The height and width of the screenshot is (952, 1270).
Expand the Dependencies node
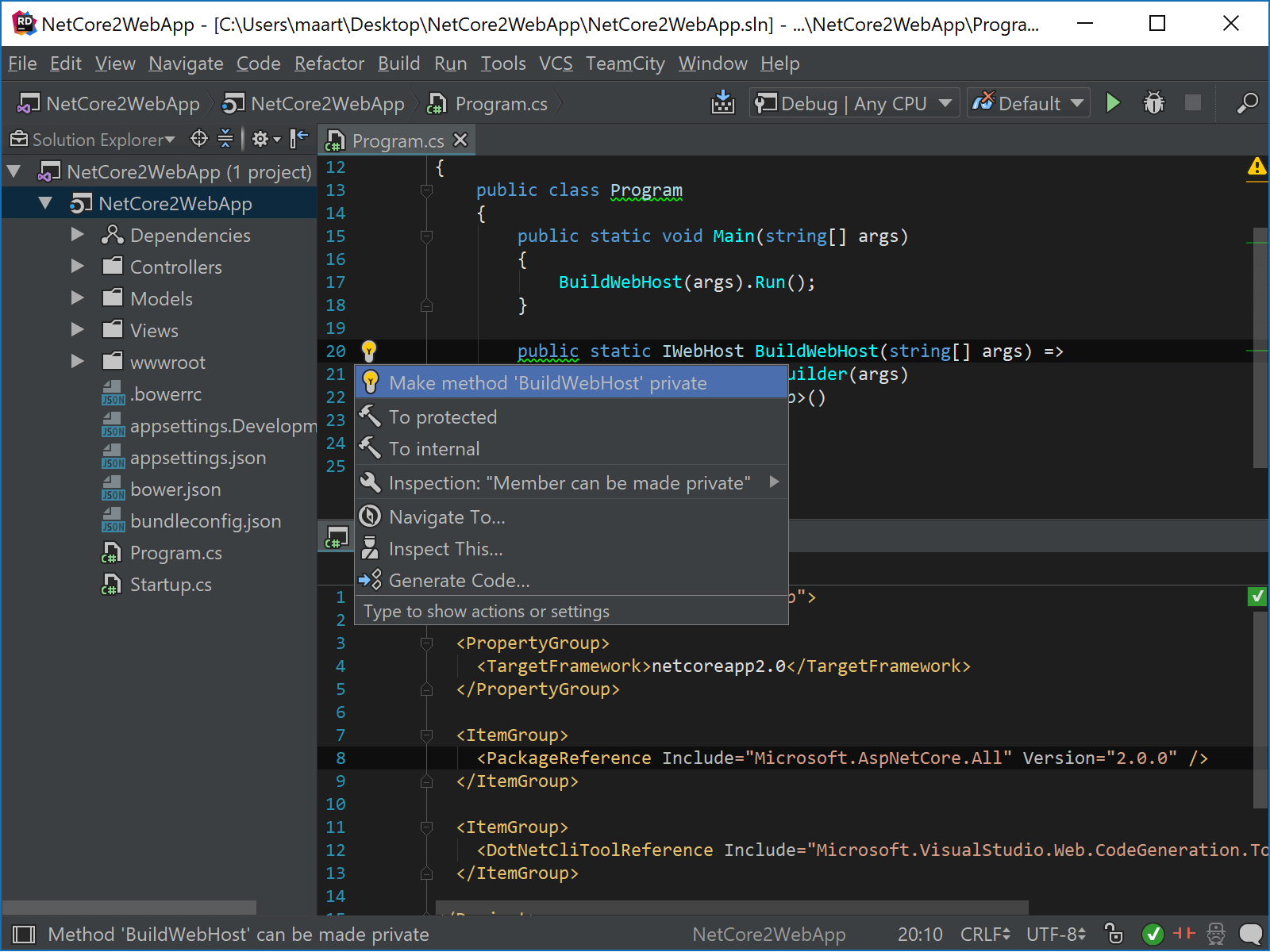[x=77, y=235]
